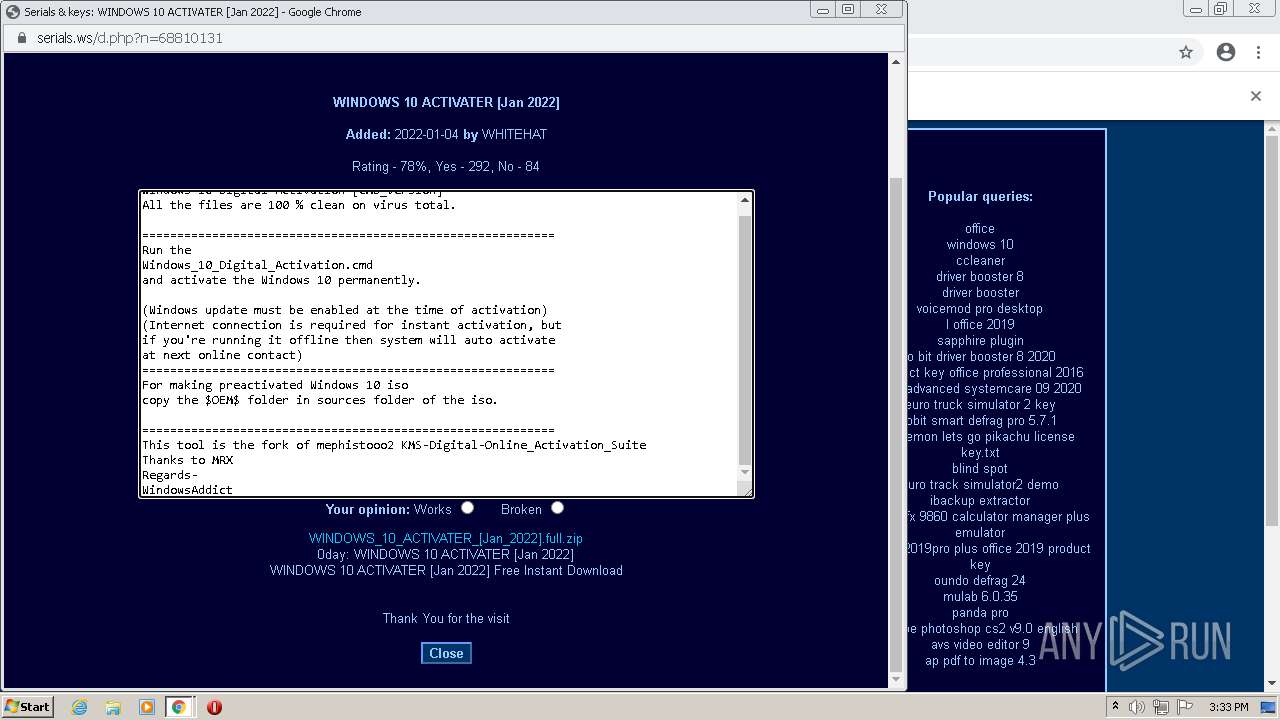Click the textarea scroll down arrow
This screenshot has height=720, width=1280.
tap(745, 472)
